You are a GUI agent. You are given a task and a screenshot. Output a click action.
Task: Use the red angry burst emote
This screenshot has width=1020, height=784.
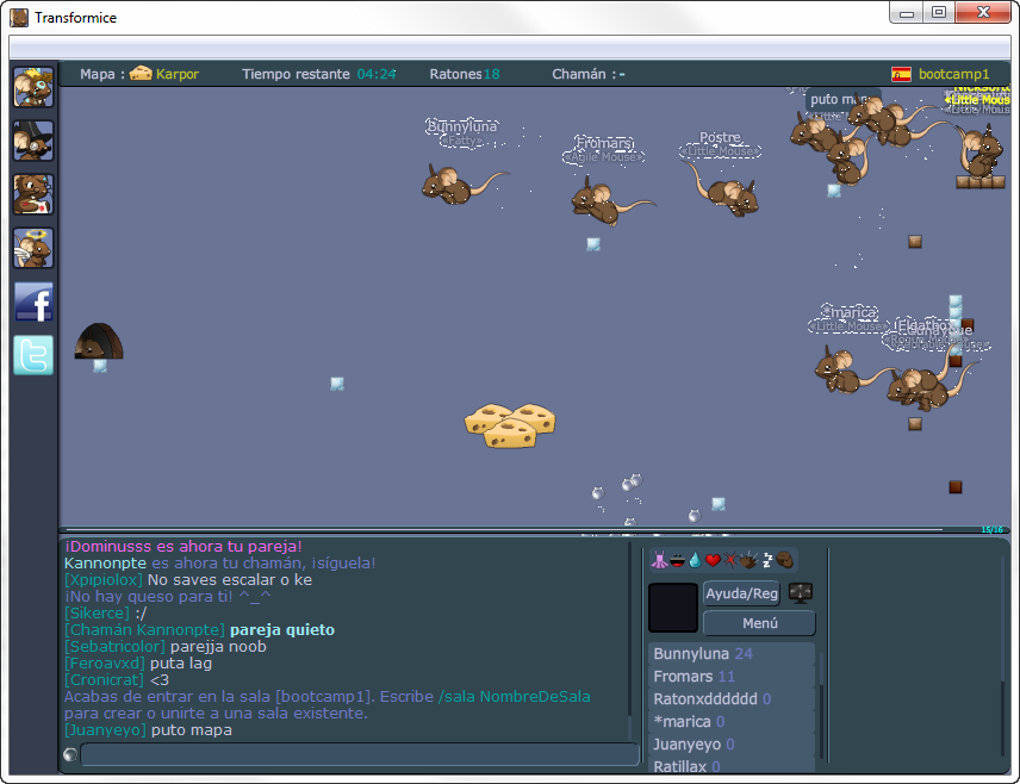click(731, 560)
